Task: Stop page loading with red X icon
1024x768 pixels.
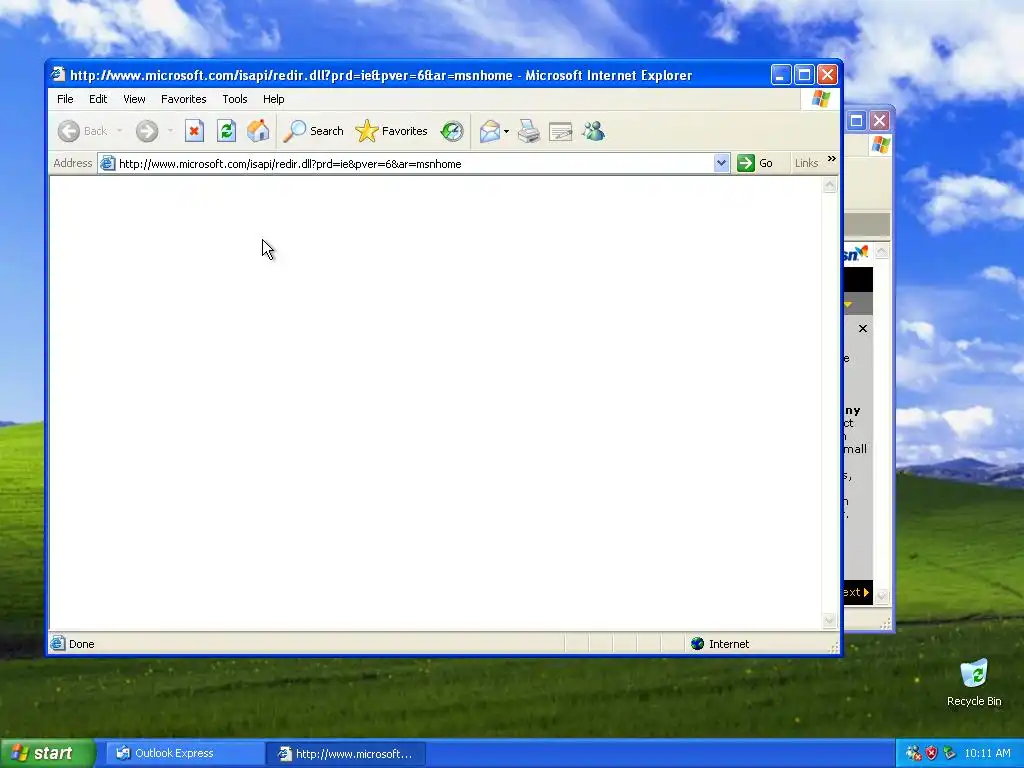Action: point(194,131)
